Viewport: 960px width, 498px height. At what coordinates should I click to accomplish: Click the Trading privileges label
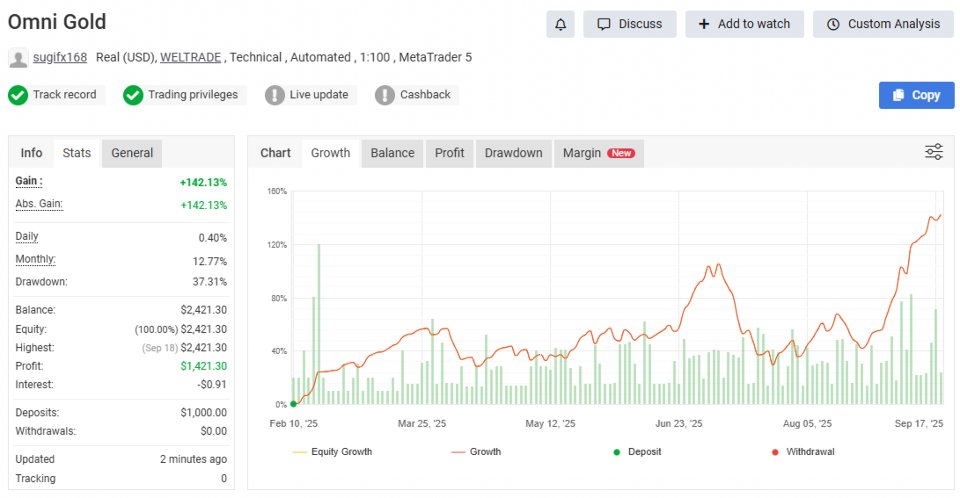click(193, 95)
